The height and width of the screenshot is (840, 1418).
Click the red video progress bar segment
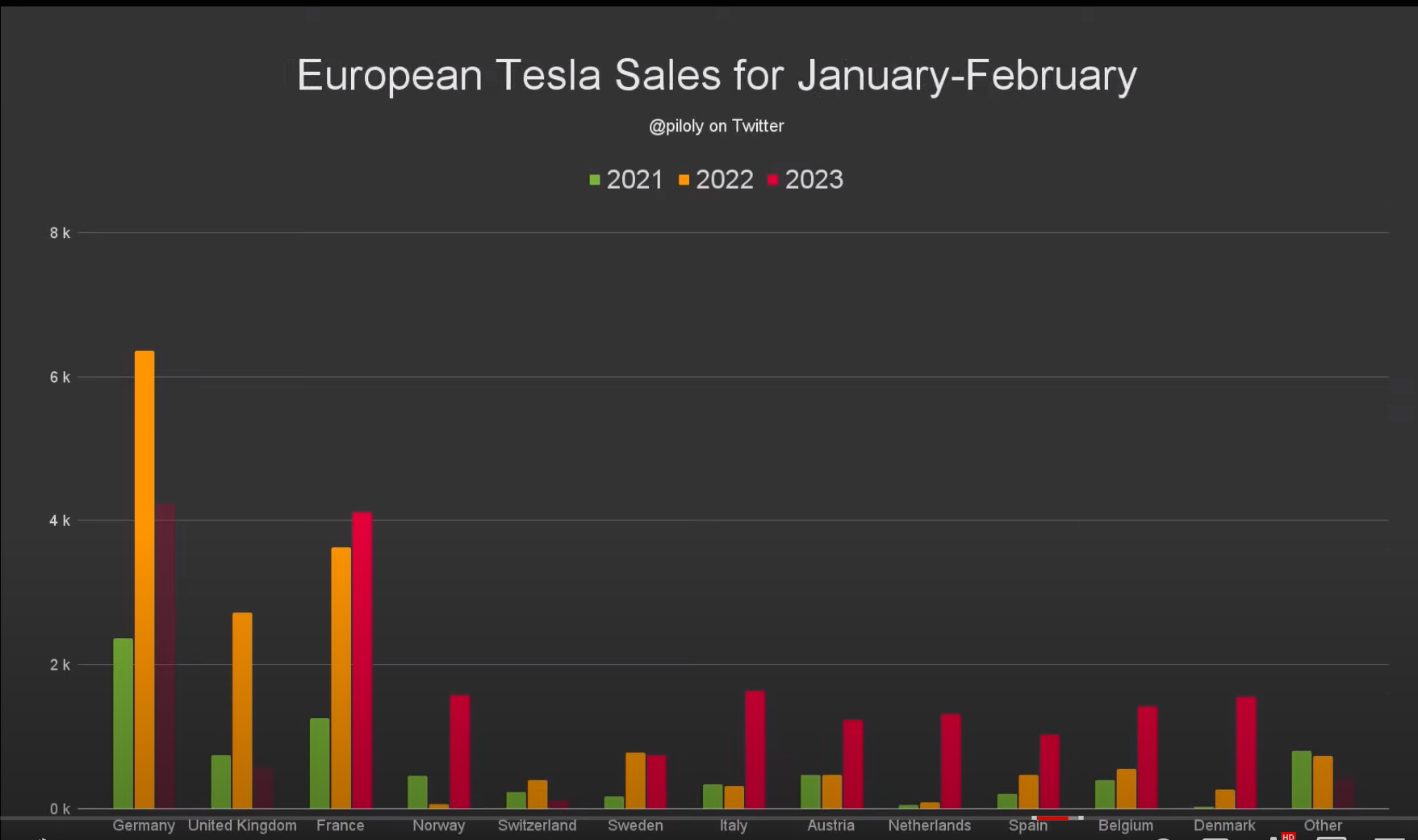tap(1052, 818)
